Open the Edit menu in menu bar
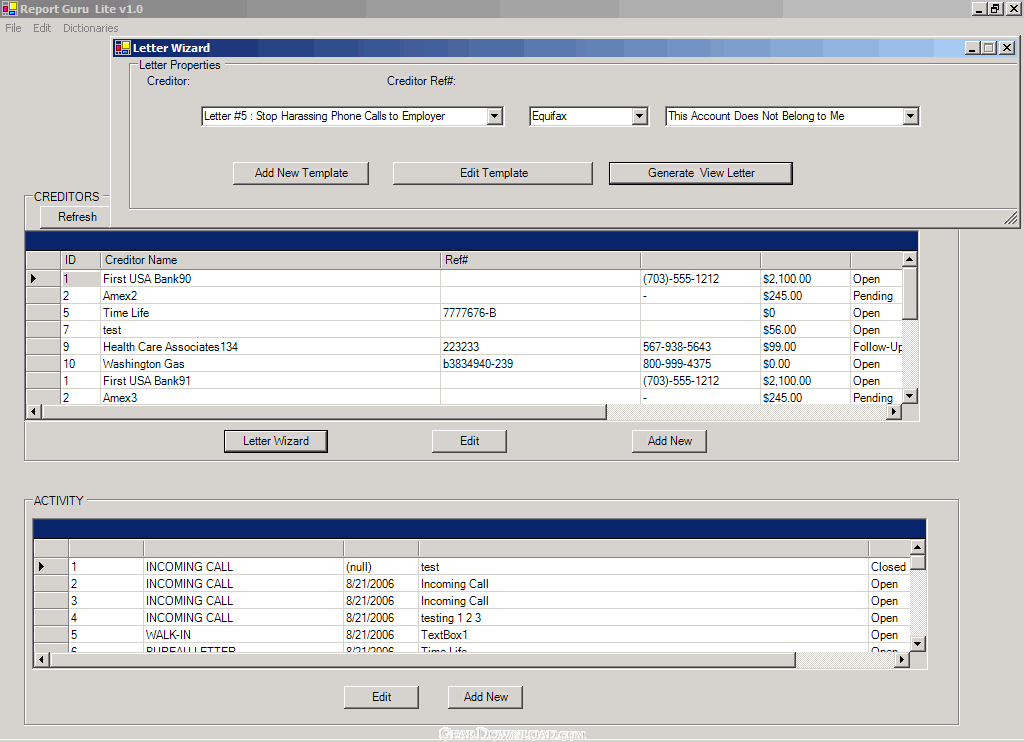Viewport: 1024px width, 742px height. (42, 28)
